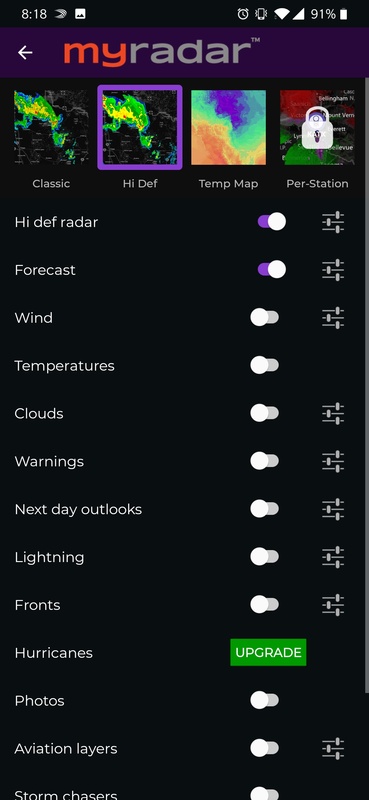Open Fronts settings sliders icon
This screenshot has height=800, width=369.
click(x=333, y=605)
